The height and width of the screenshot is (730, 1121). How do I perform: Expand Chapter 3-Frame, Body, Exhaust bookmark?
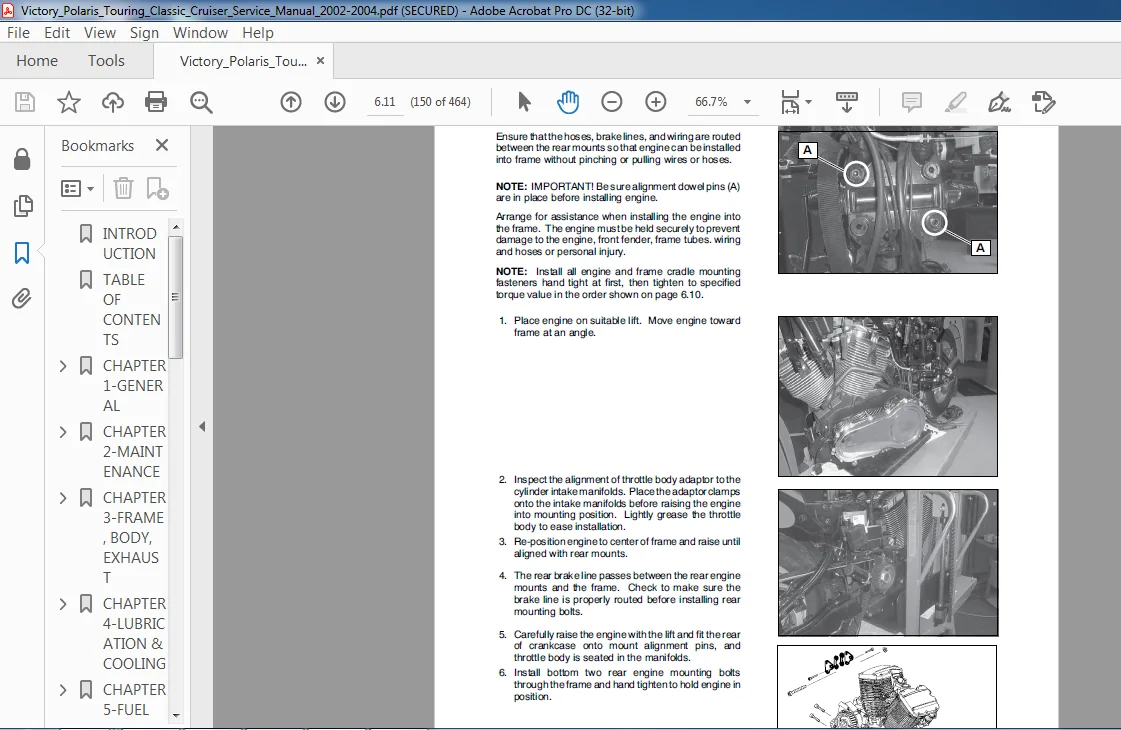[63, 498]
